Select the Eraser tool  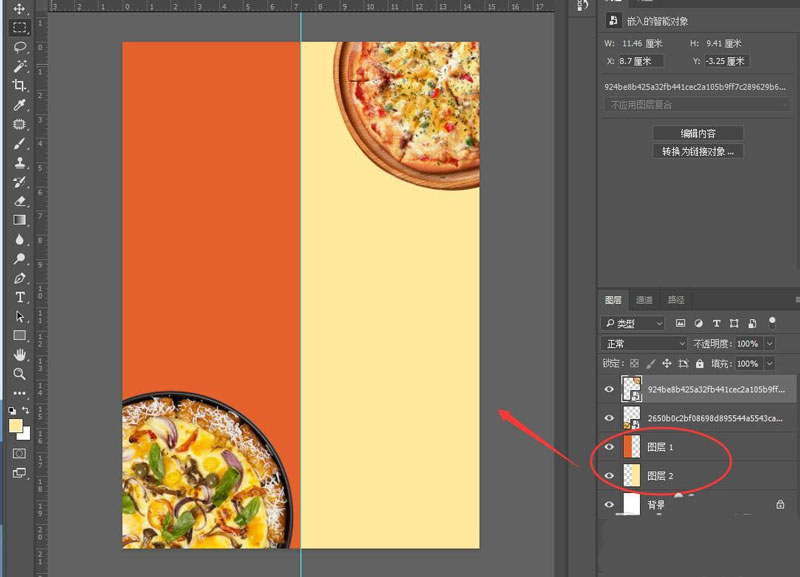pyautogui.click(x=19, y=201)
